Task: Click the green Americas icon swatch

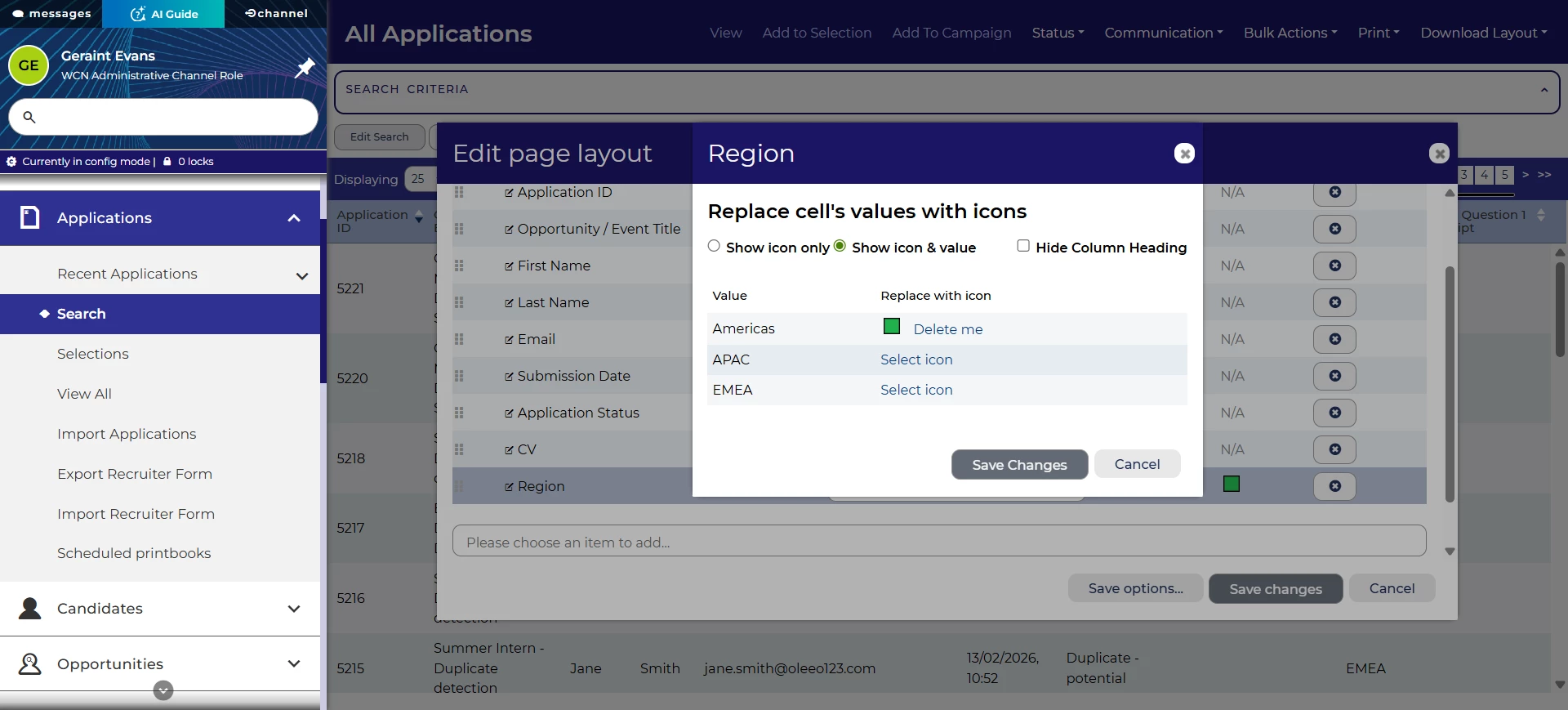Action: (x=892, y=327)
